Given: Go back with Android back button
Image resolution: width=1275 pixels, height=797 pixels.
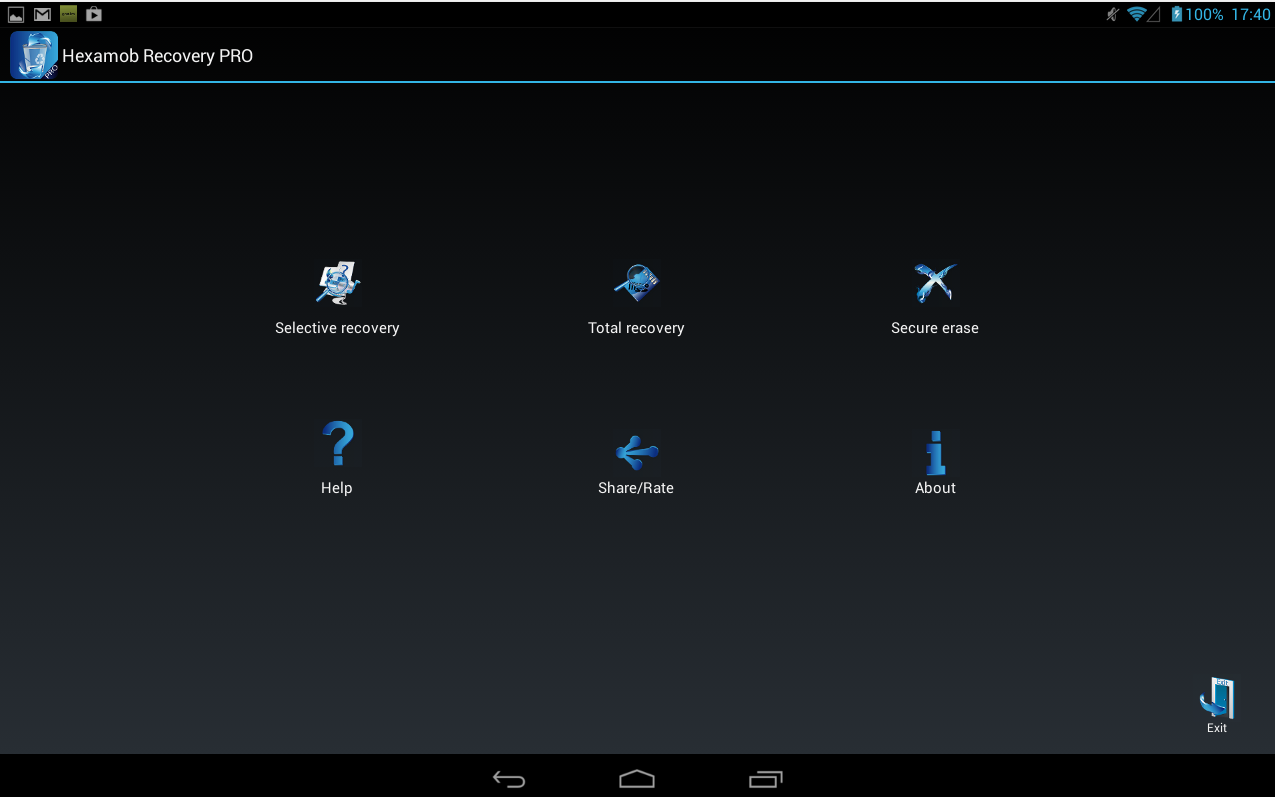Looking at the screenshot, I should 509,779.
